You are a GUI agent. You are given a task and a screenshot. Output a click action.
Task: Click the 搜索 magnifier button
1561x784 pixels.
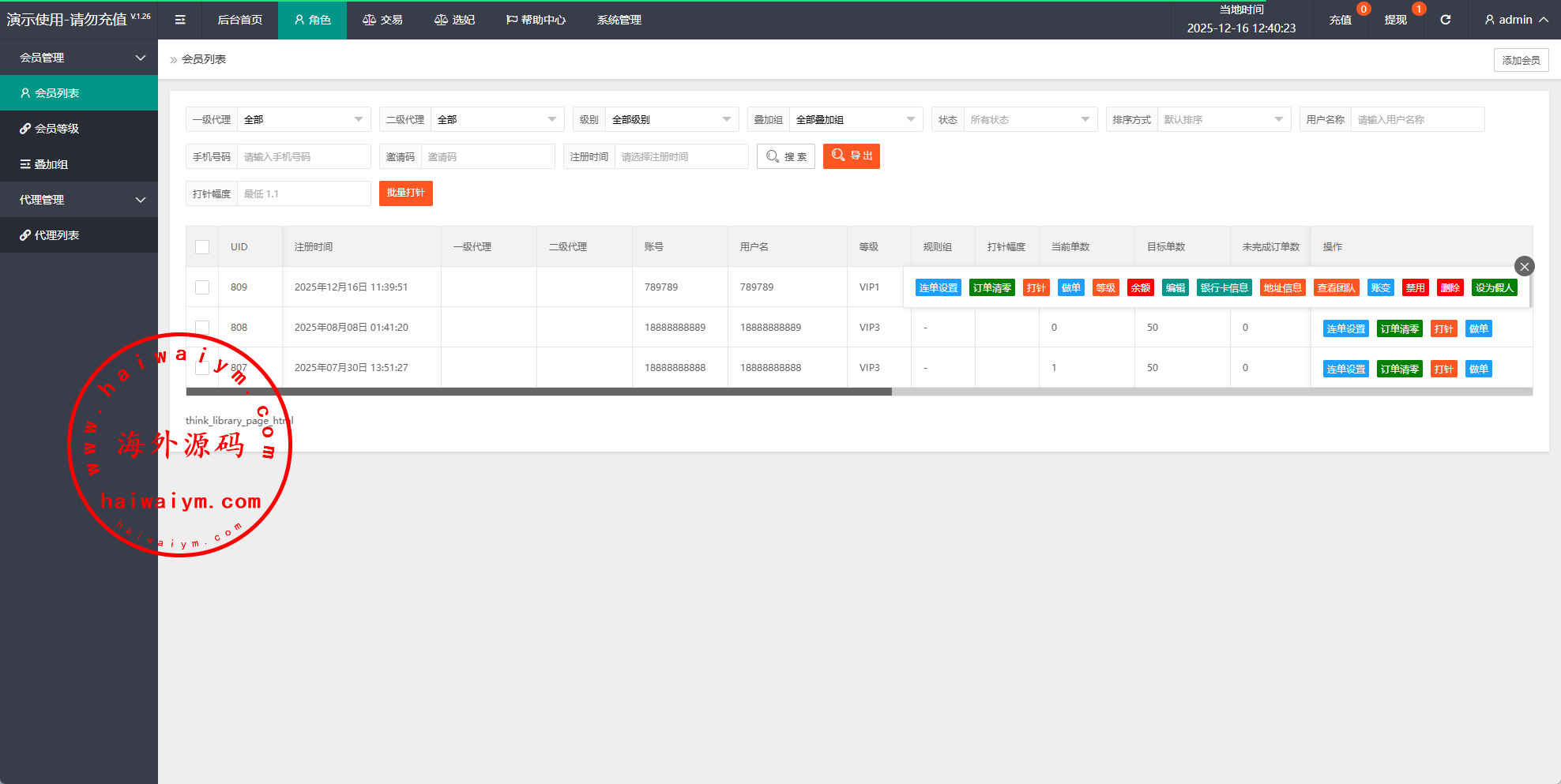[785, 156]
